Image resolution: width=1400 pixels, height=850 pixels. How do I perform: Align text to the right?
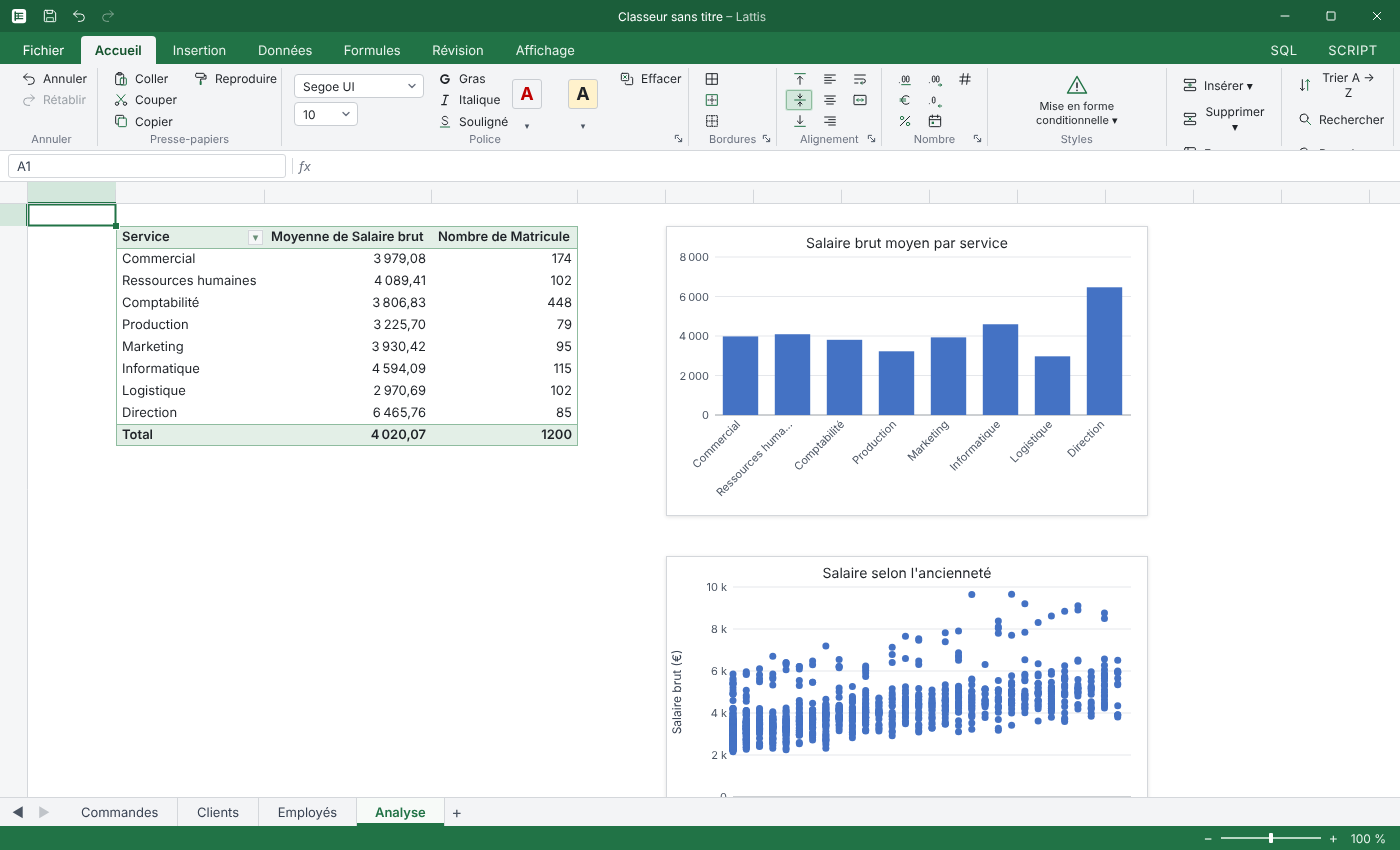point(830,121)
